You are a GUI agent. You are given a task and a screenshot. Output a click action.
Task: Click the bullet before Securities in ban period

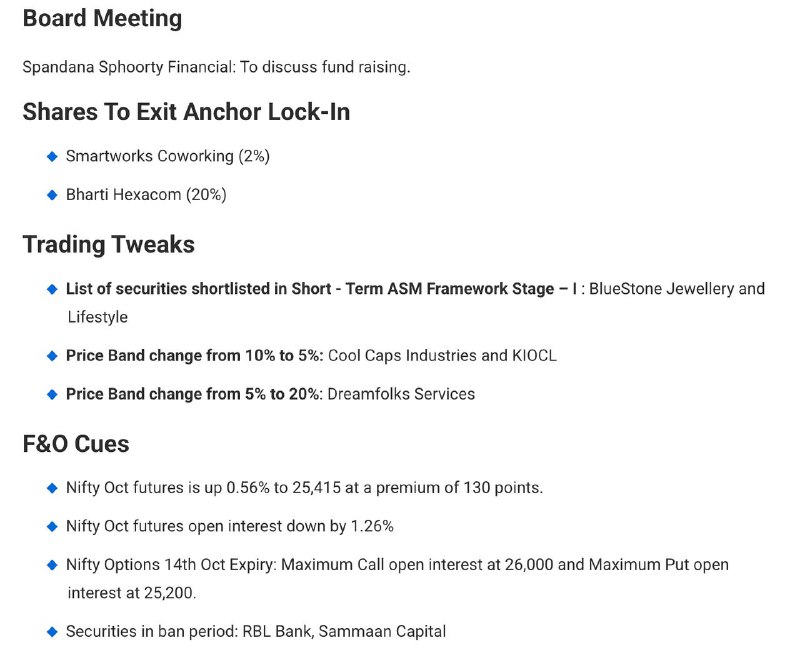click(x=52, y=632)
